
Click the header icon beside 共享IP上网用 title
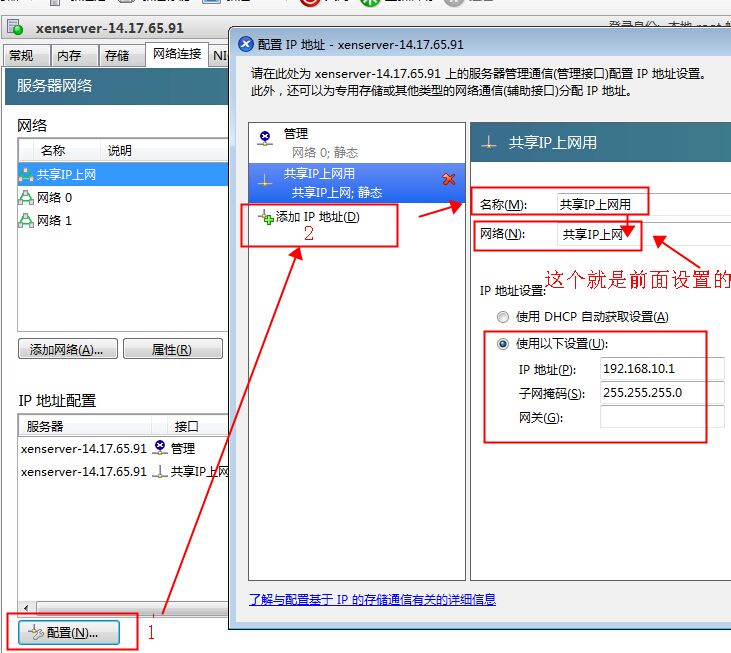point(489,143)
